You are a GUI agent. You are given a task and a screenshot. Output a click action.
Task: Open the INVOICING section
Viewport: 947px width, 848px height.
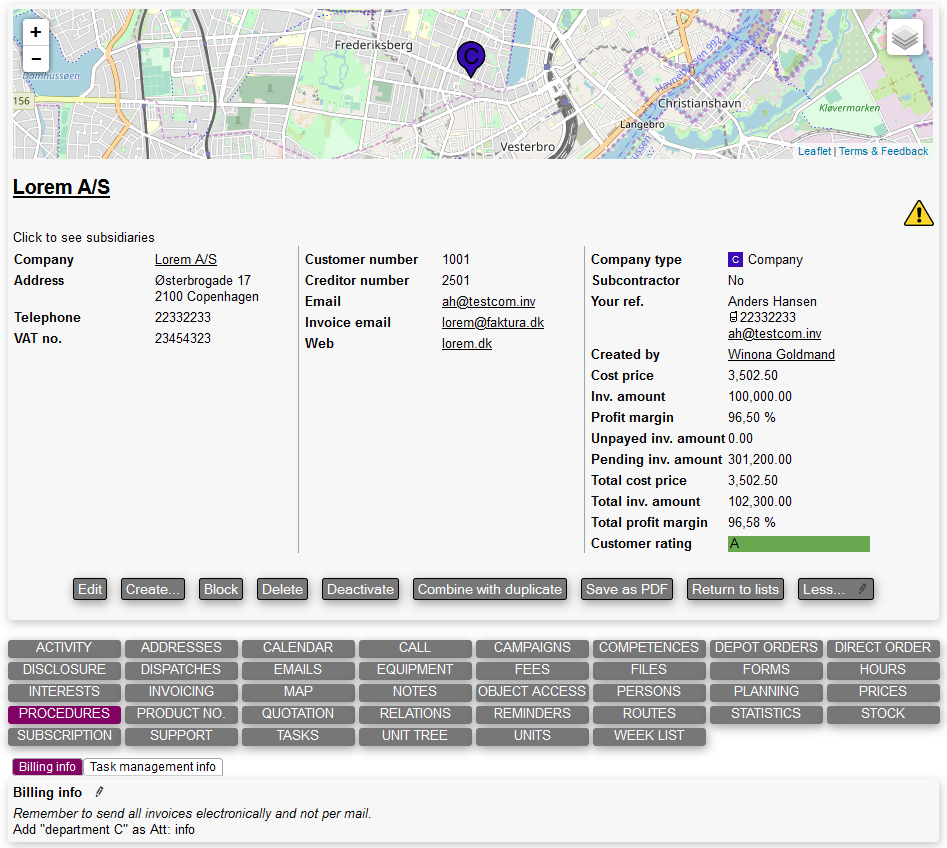pos(181,692)
